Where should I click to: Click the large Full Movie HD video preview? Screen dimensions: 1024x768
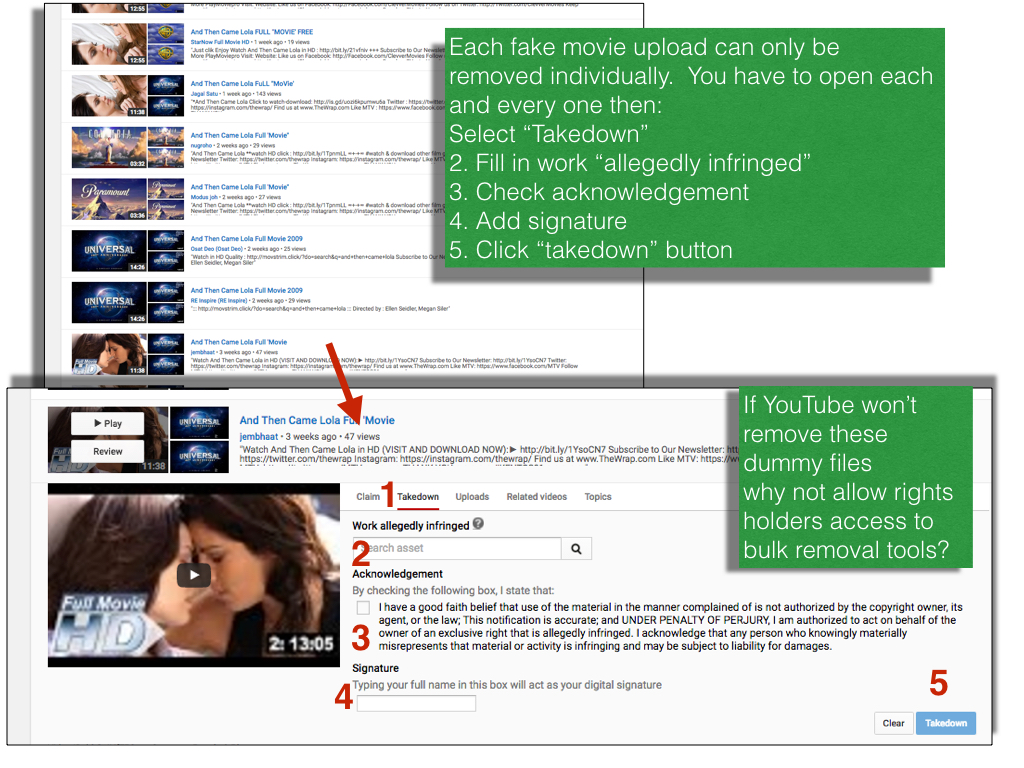[x=193, y=575]
